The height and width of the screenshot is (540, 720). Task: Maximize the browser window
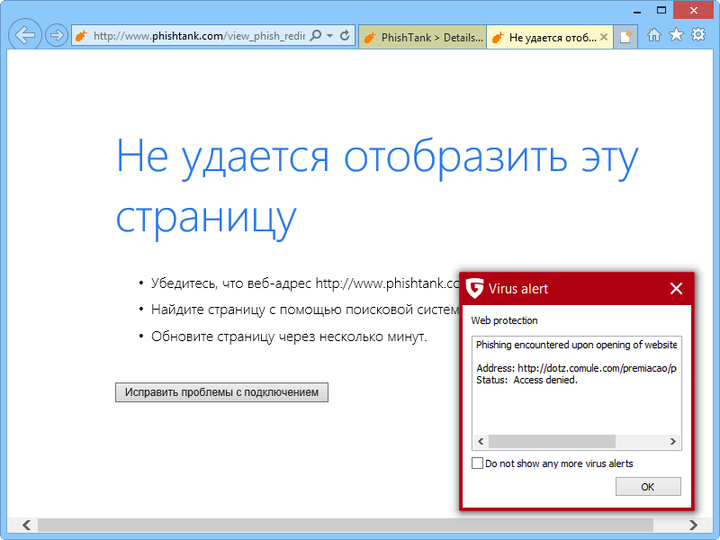(661, 10)
